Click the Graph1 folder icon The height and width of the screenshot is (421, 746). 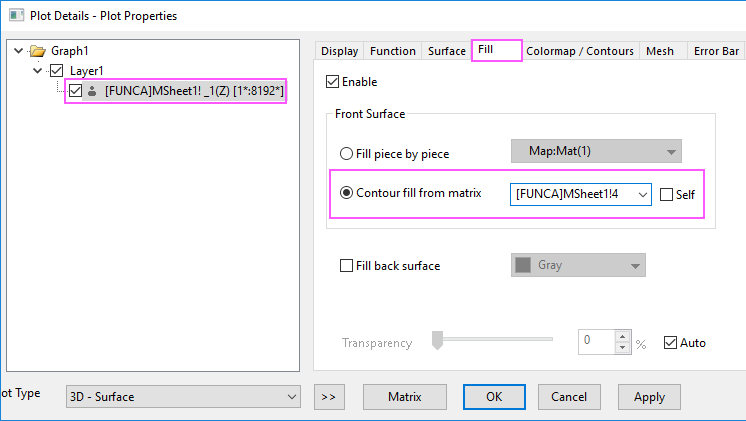pyautogui.click(x=37, y=51)
